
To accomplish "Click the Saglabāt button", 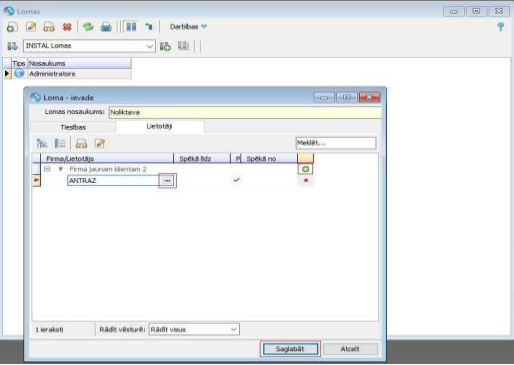I will point(290,349).
